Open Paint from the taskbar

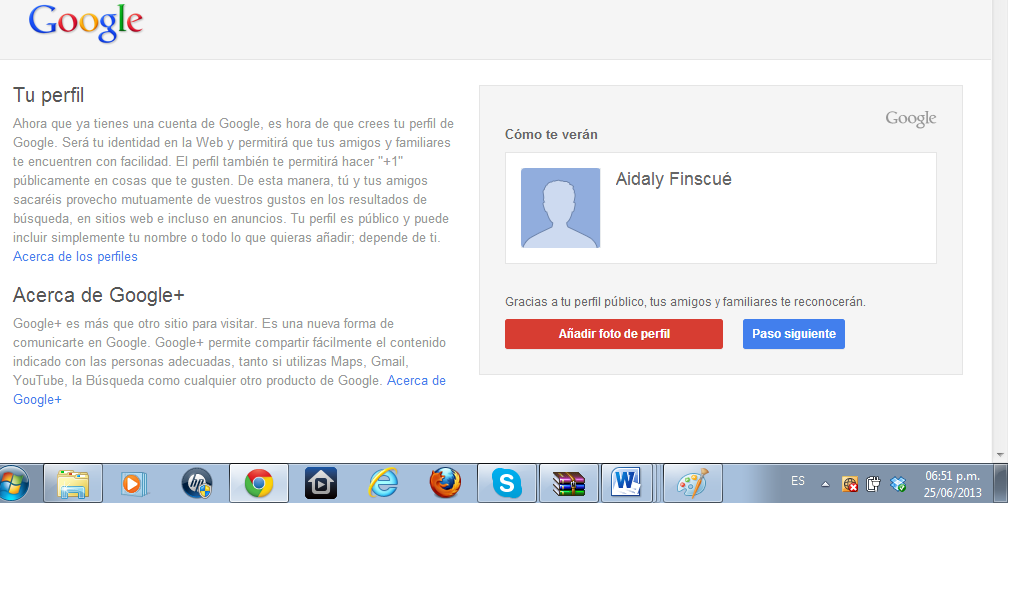pos(692,481)
